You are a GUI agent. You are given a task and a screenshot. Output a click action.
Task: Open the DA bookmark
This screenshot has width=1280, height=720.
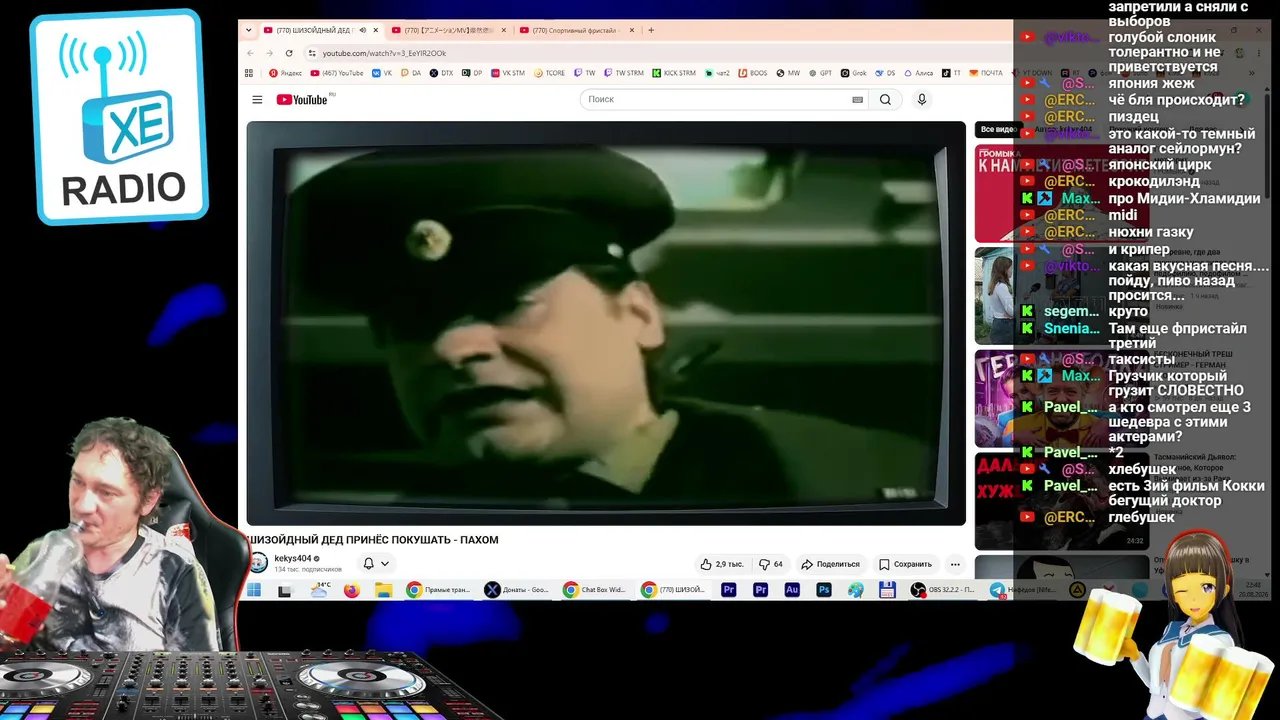[411, 73]
